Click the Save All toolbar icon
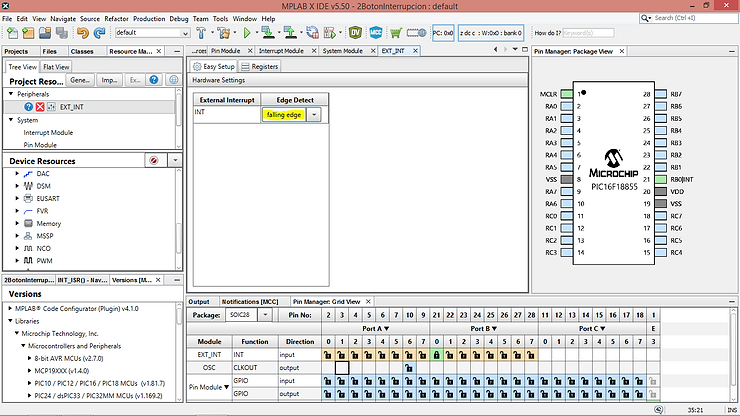The image size is (740, 416). 61,33
